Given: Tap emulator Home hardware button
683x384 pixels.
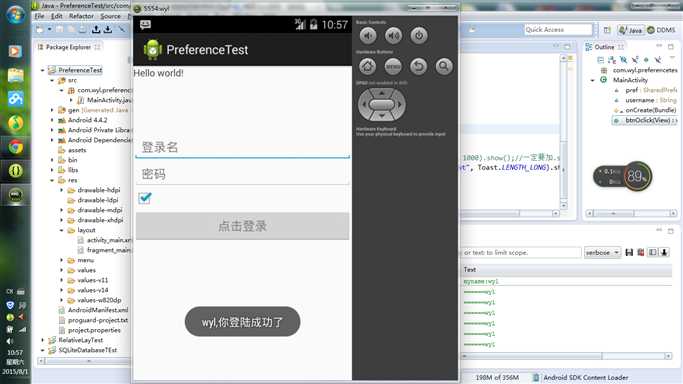Looking at the screenshot, I should point(368,67).
